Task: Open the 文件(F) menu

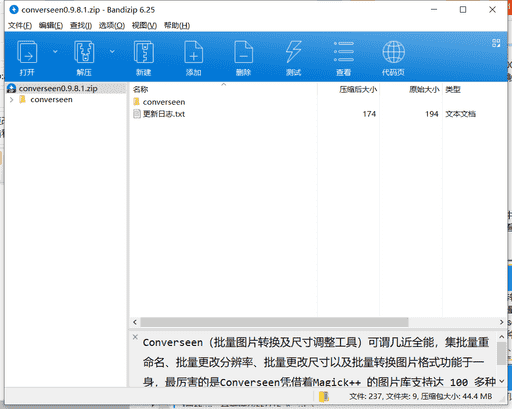Action: [x=20, y=25]
